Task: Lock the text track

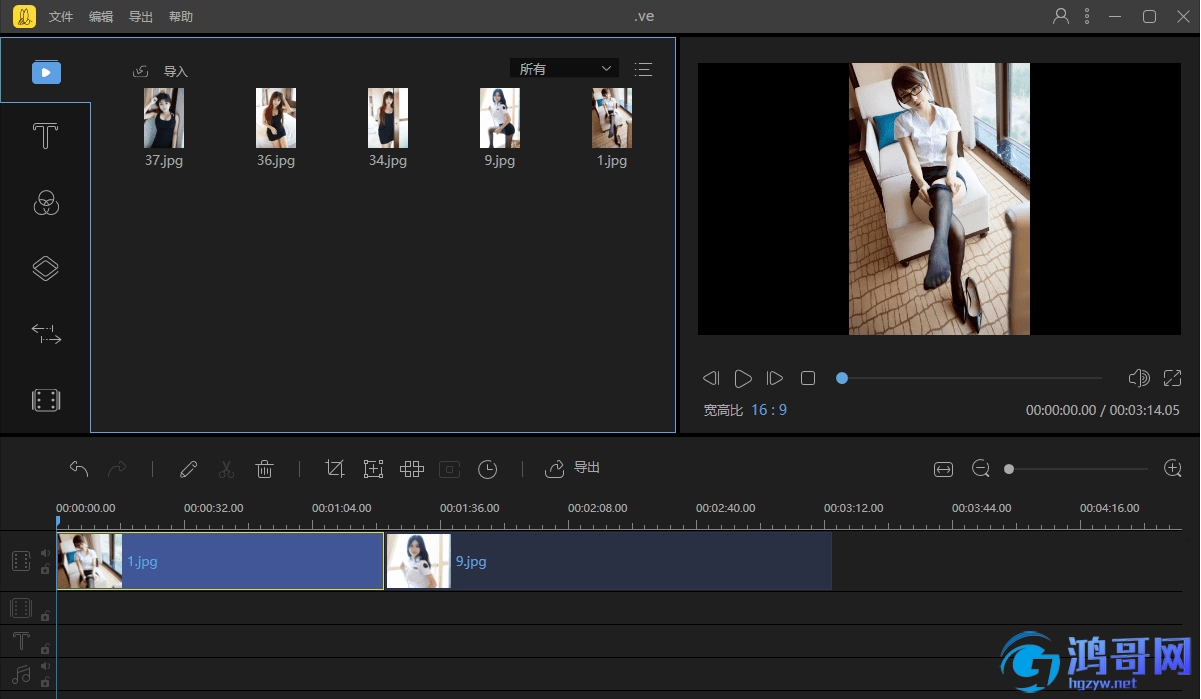Action: (x=45, y=649)
